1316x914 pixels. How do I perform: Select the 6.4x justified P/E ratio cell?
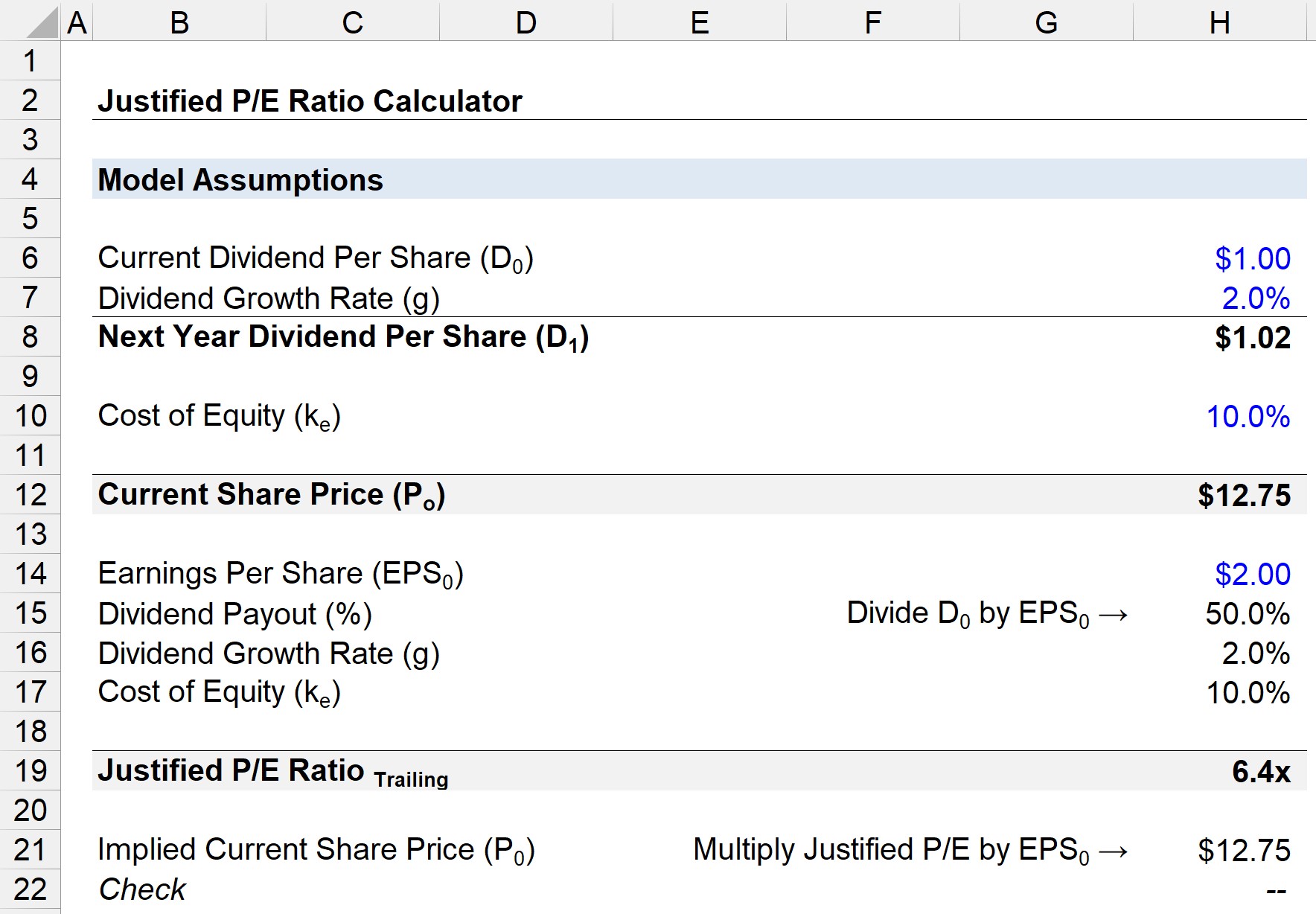point(1219,771)
